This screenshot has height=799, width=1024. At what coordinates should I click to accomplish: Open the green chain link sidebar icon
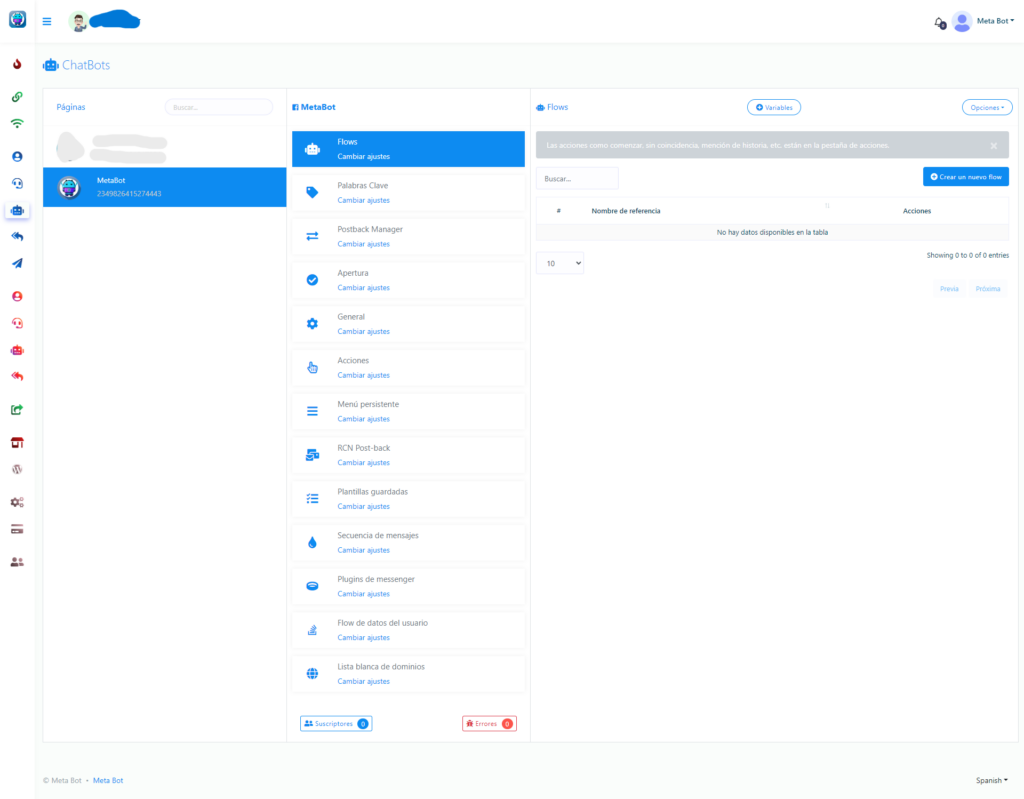[17, 97]
